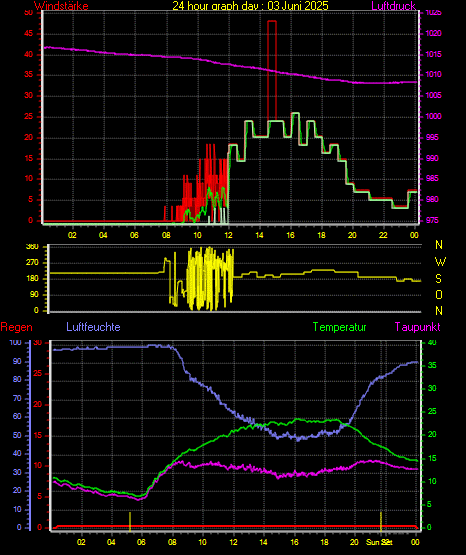Click the Temperatur legend label
Viewport: 466px width, 555px height.
340,327
